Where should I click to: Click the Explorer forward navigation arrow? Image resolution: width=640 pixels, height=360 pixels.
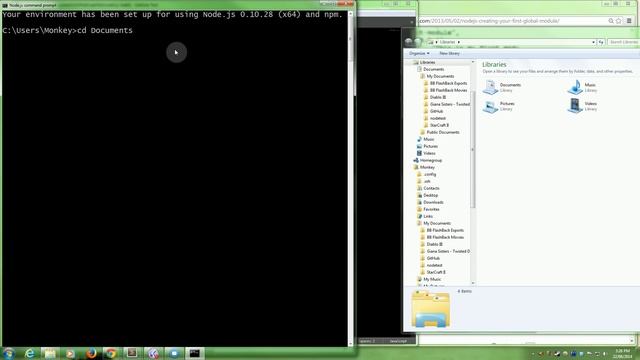(418, 42)
